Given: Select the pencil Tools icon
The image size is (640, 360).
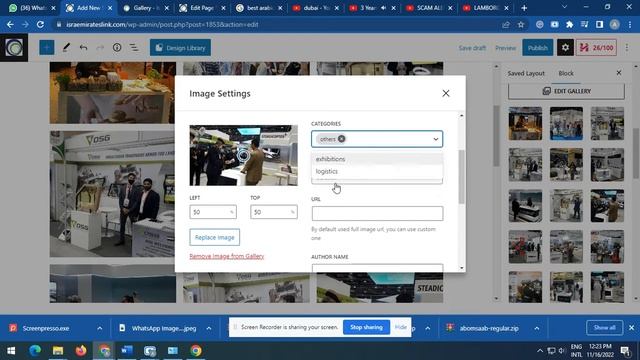Looking at the screenshot, I should (66, 48).
